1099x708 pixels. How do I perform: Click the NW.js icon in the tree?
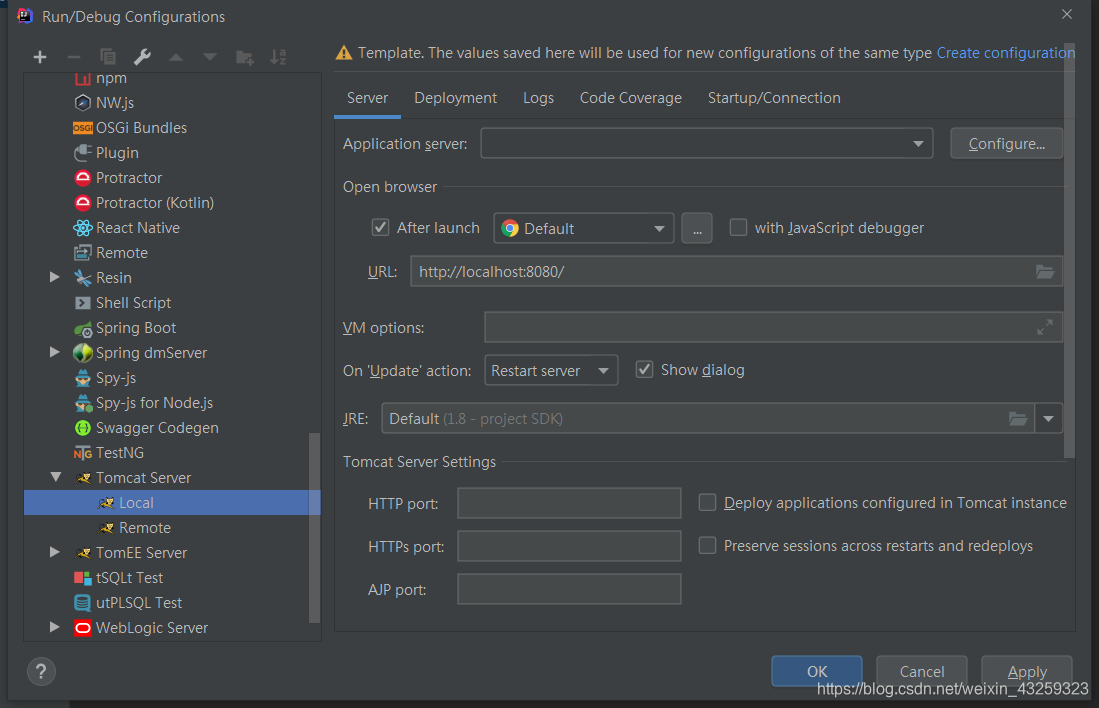tap(83, 103)
